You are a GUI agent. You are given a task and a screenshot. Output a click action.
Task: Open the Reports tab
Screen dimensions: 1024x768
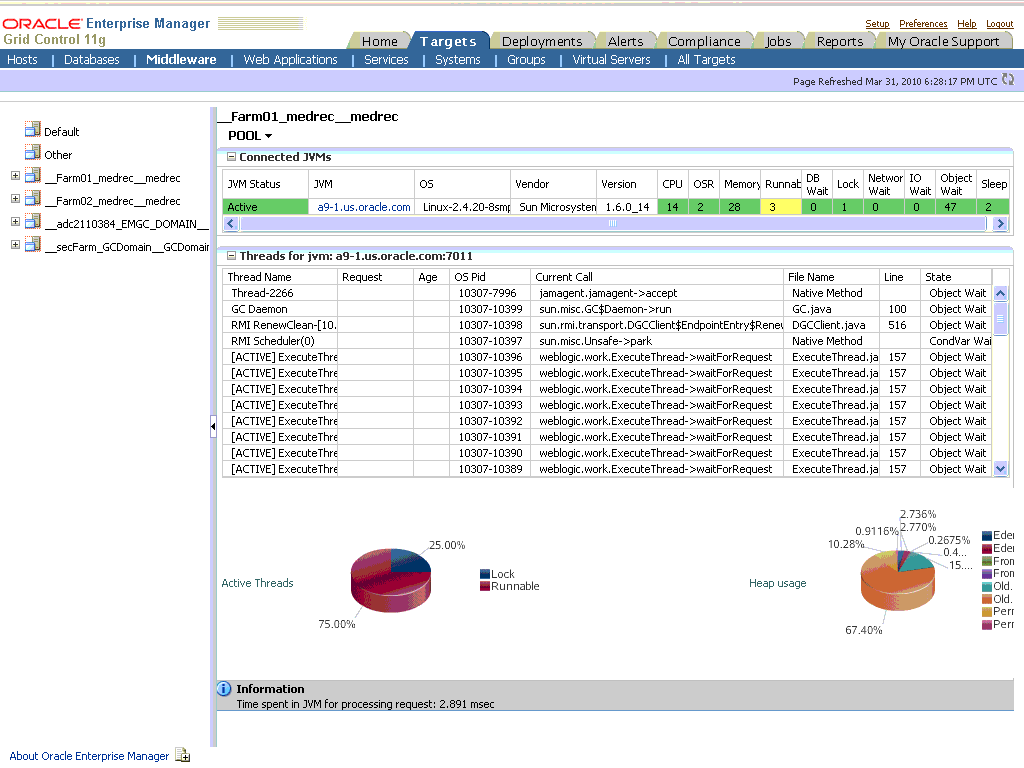pos(840,41)
